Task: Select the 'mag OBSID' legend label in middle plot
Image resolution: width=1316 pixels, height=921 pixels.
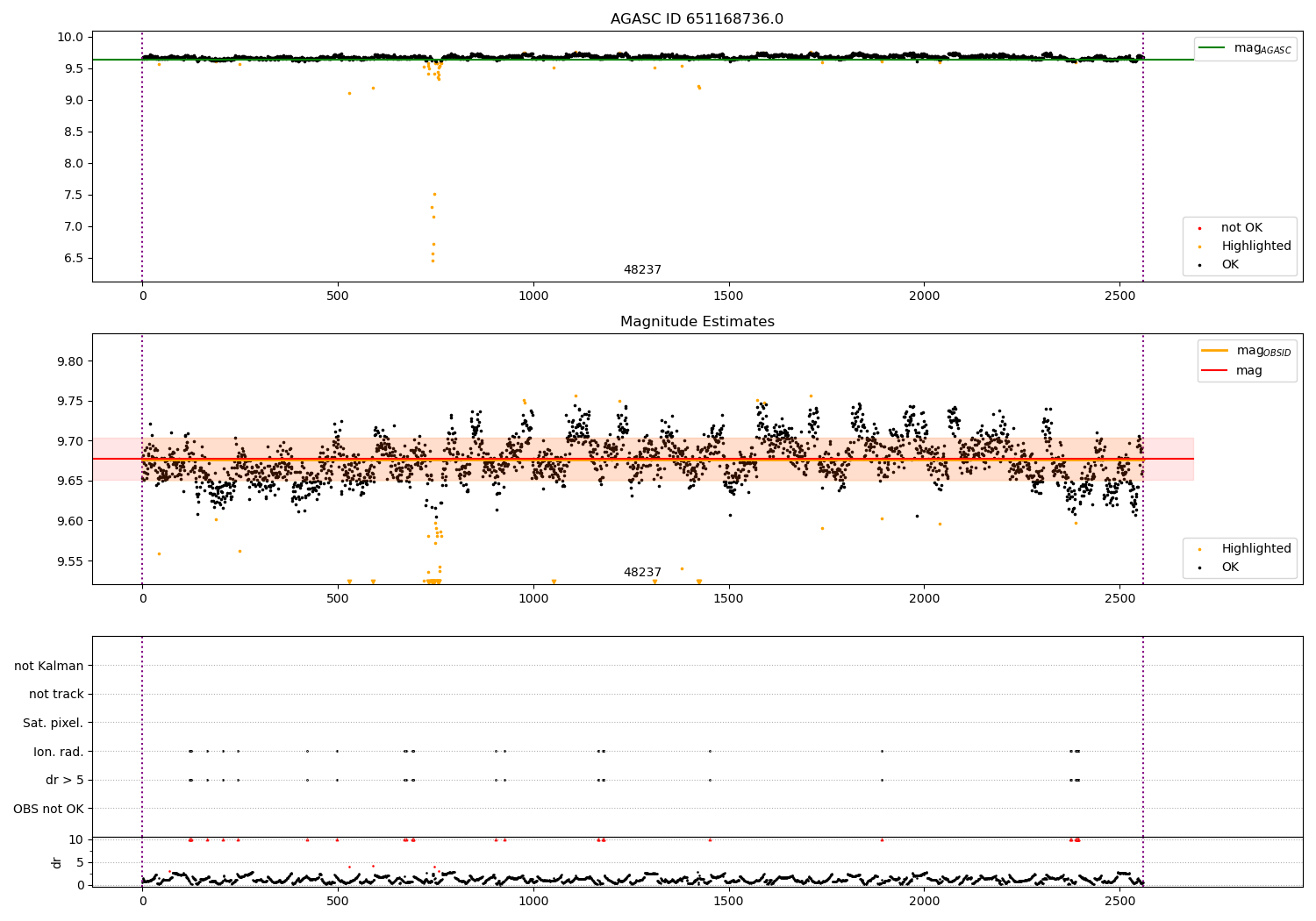Action: click(1264, 351)
